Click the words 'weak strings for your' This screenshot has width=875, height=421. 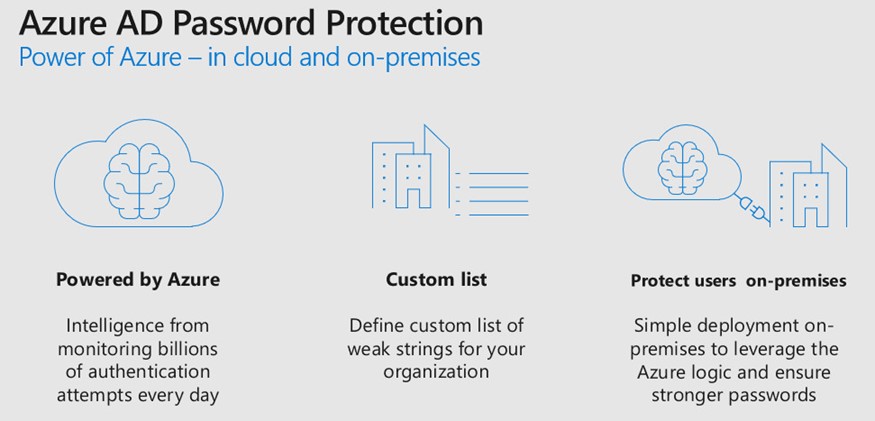click(x=436, y=349)
